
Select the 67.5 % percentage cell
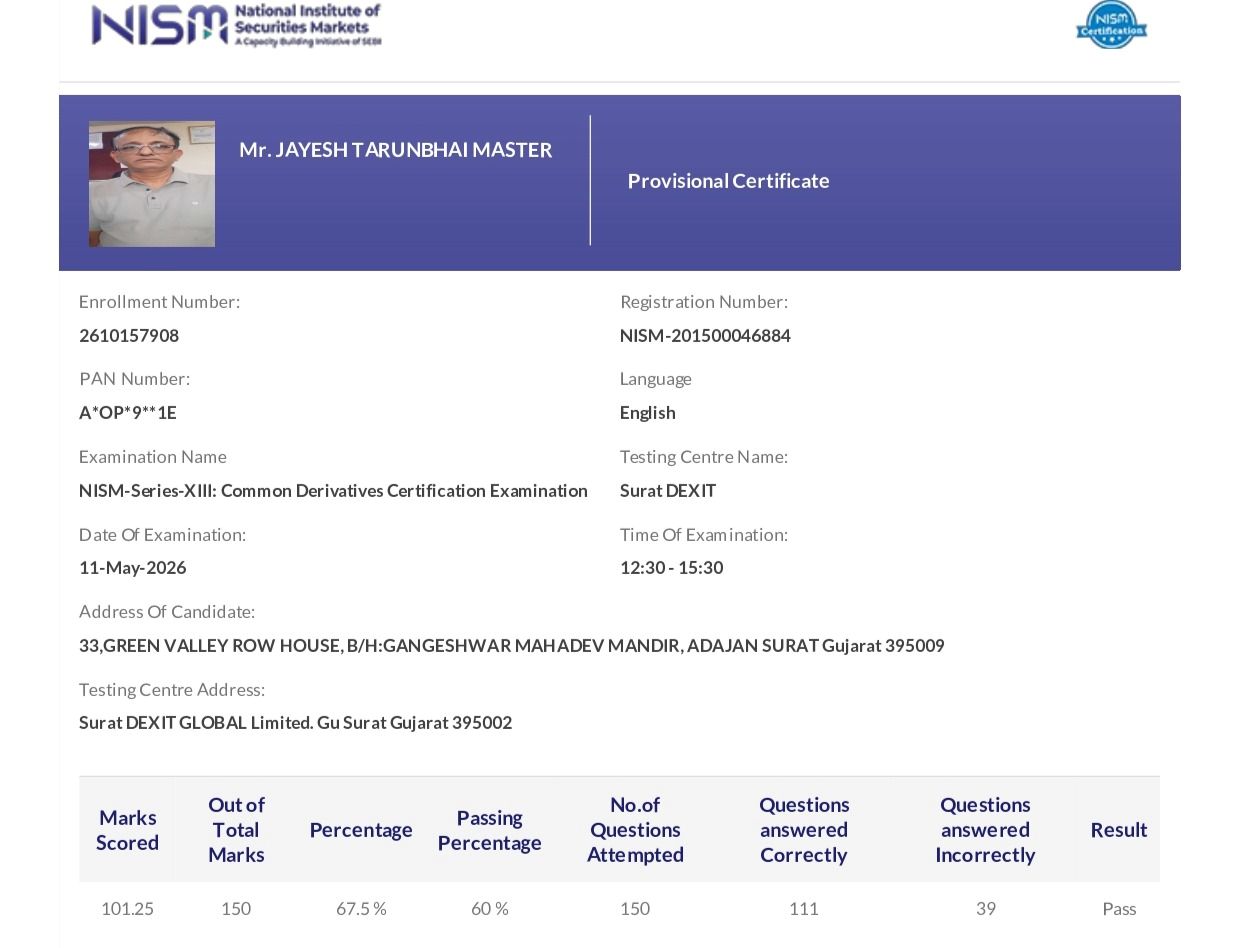coord(361,909)
